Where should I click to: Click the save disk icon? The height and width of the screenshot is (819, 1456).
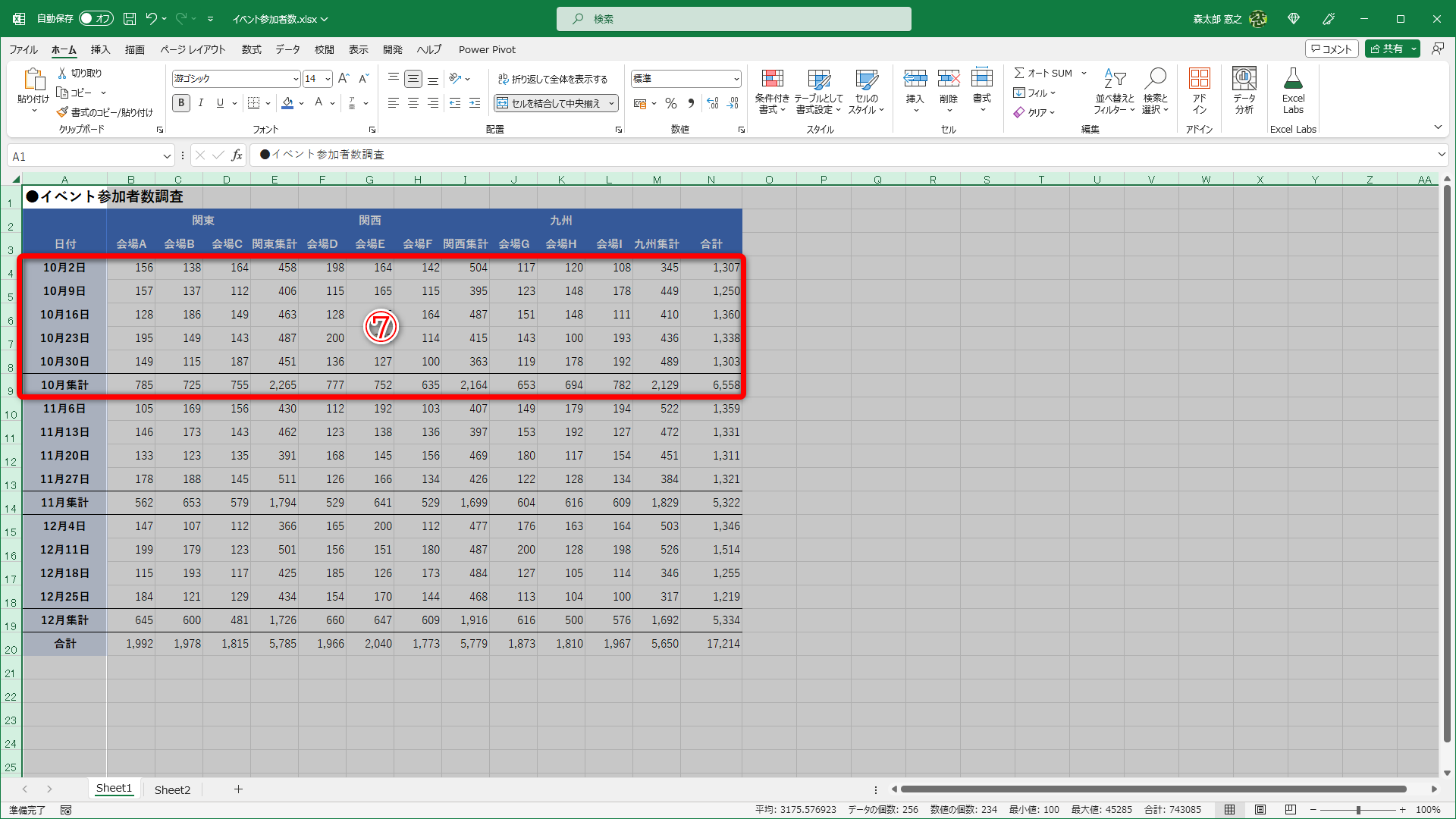[x=130, y=18]
